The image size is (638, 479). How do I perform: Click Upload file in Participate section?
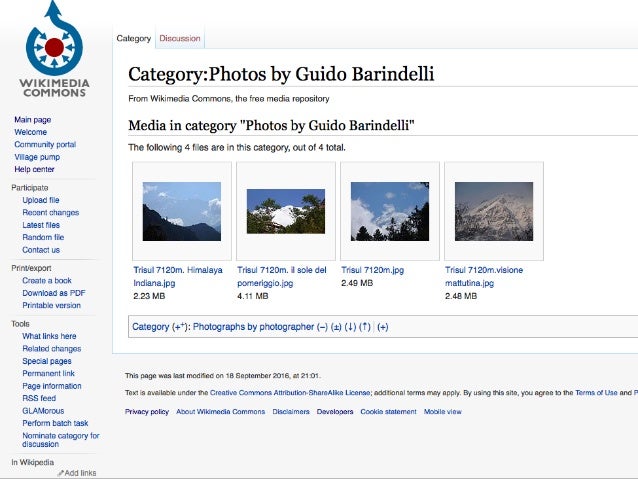click(x=41, y=200)
